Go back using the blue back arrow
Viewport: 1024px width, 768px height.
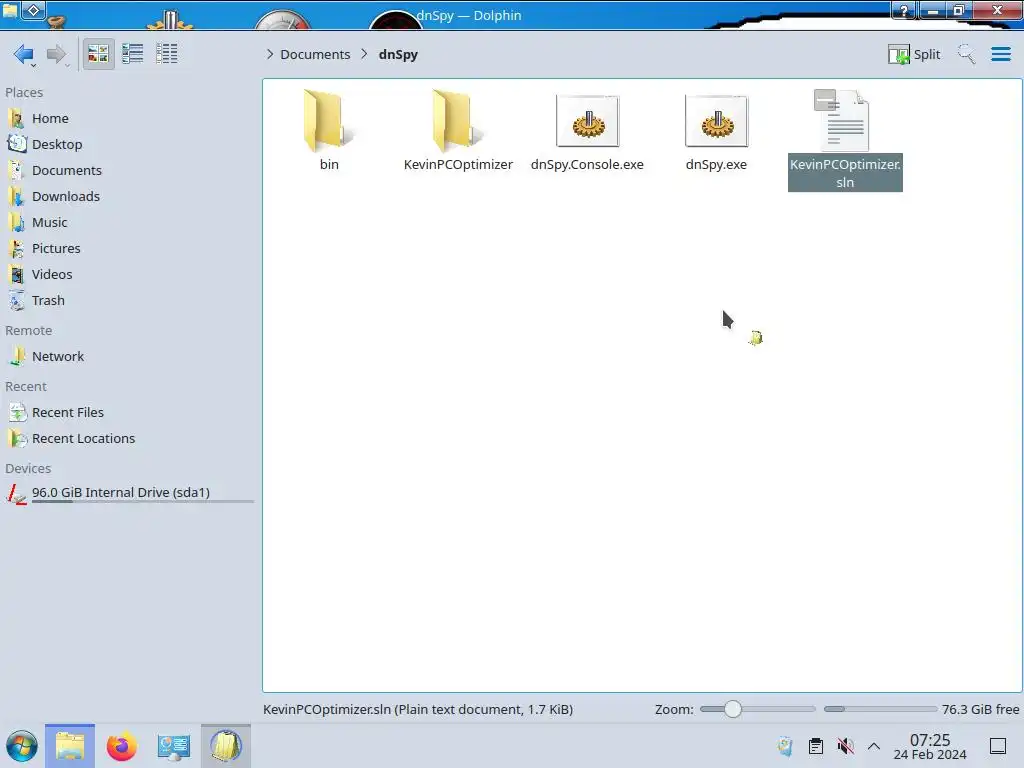tap(23, 54)
